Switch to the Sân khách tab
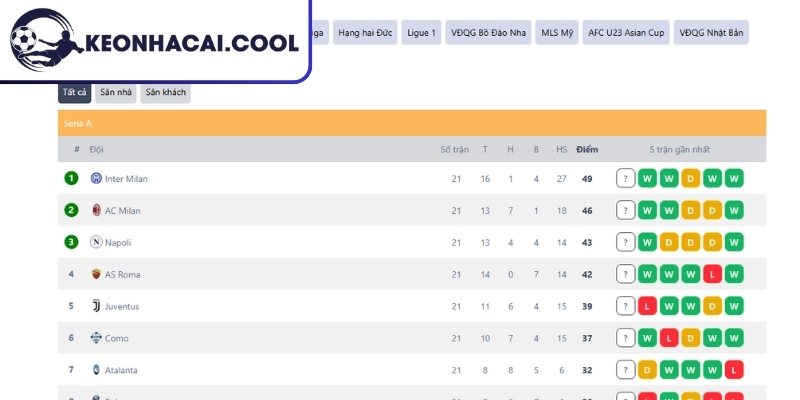This screenshot has height=400, width=800. (165, 92)
